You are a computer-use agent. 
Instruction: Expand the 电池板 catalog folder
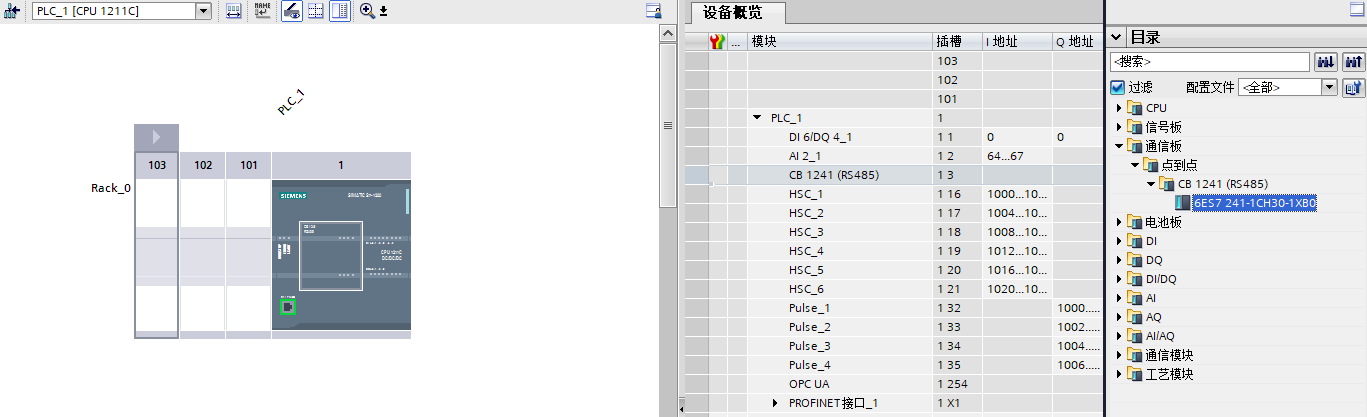tap(1119, 222)
